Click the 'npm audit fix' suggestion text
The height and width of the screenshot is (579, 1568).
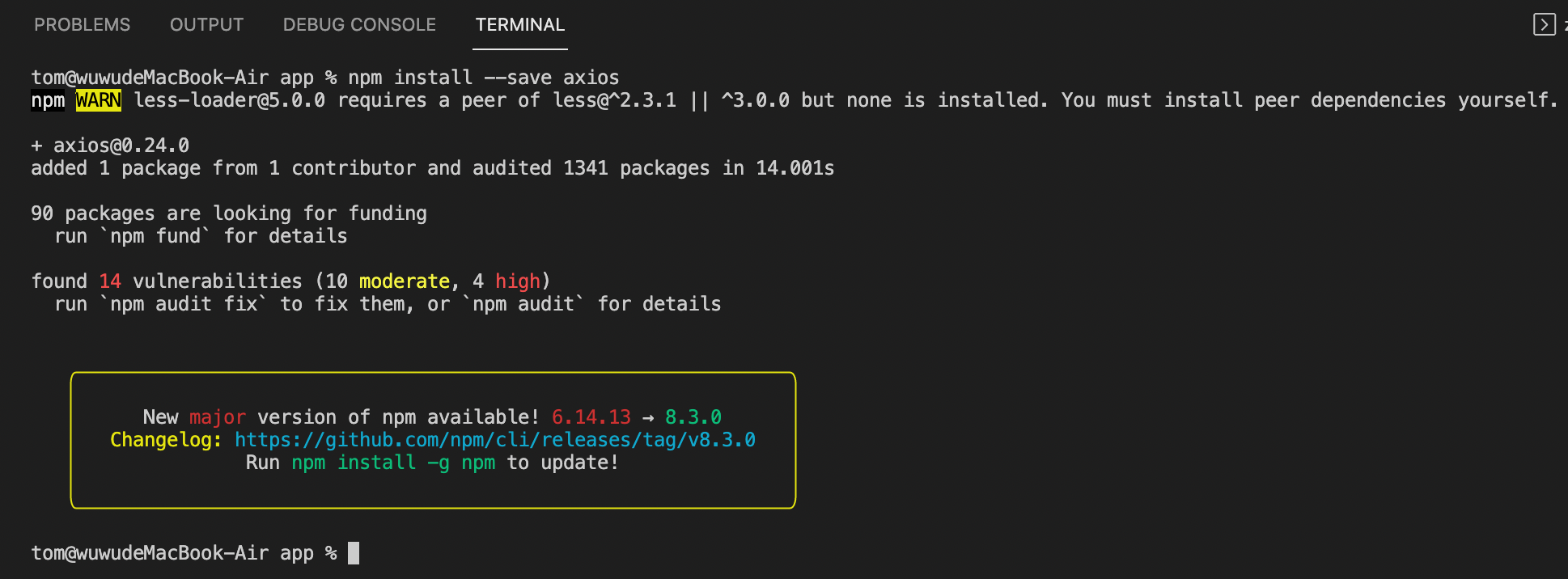click(184, 304)
